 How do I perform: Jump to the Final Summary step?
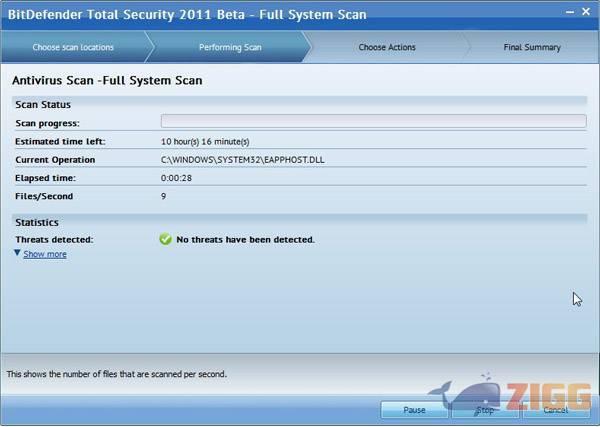pos(531,47)
